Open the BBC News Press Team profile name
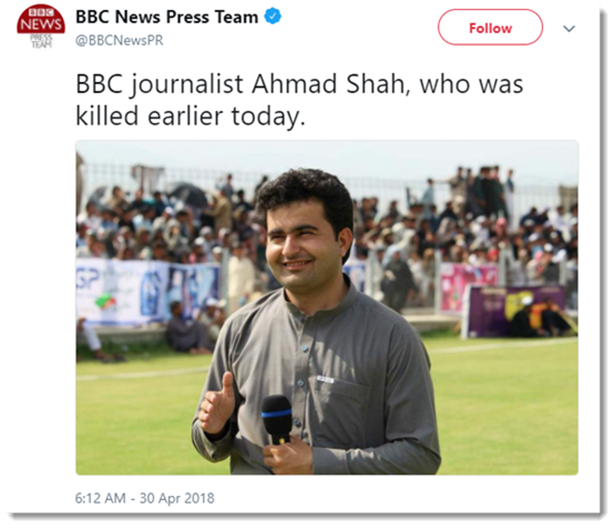Image resolution: width=615 pixels, height=528 pixels. click(x=167, y=17)
